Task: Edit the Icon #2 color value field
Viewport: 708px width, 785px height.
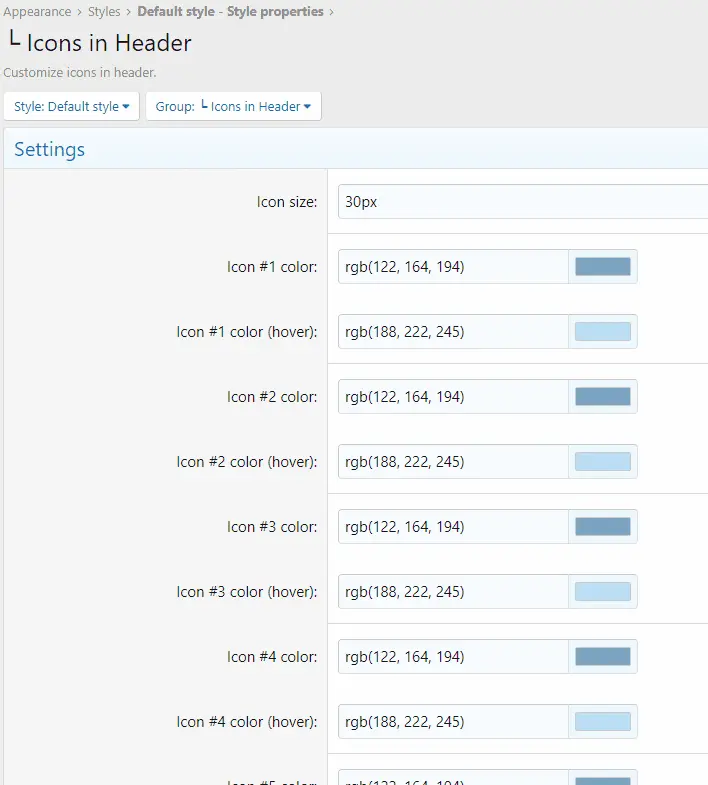Action: [x=453, y=397]
